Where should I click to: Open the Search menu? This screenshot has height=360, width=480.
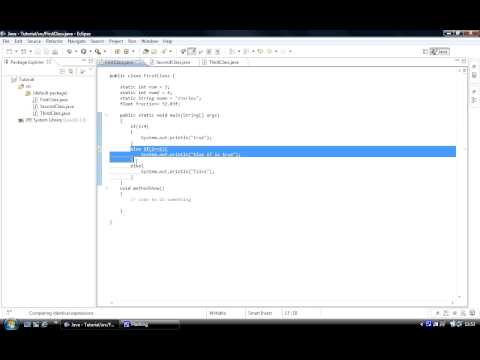(x=97, y=41)
